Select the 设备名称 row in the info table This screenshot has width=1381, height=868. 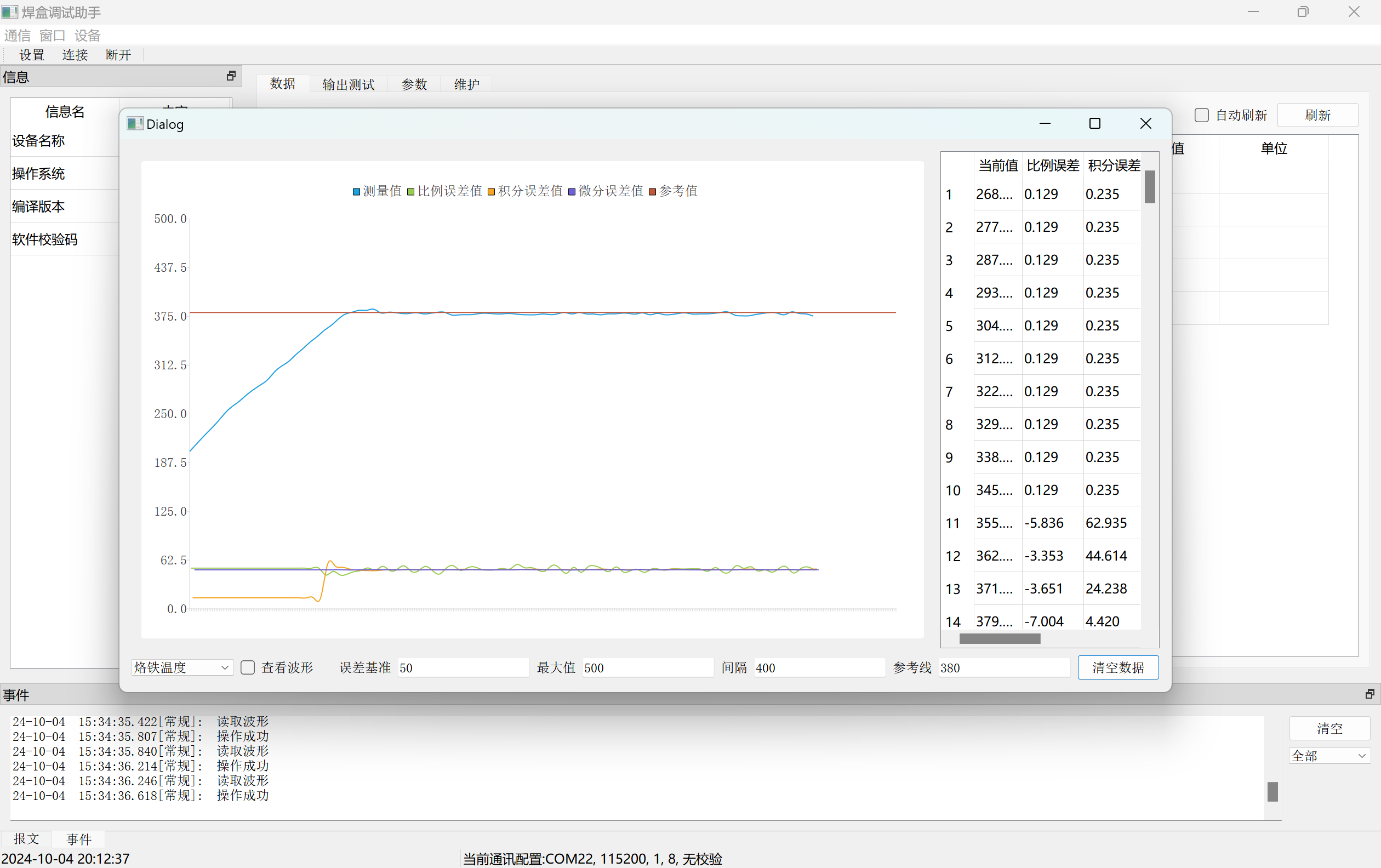[x=65, y=140]
